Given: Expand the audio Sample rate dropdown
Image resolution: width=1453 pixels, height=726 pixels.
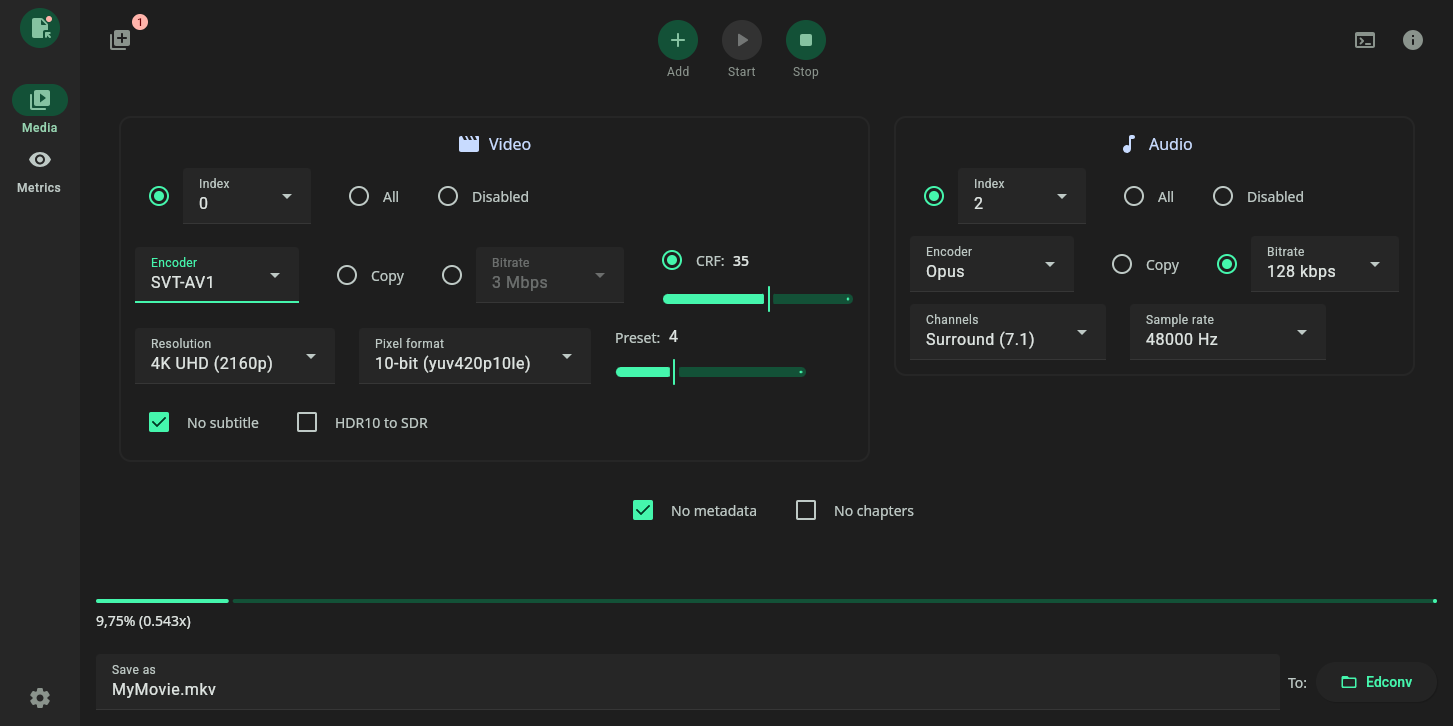Looking at the screenshot, I should click(x=1227, y=332).
